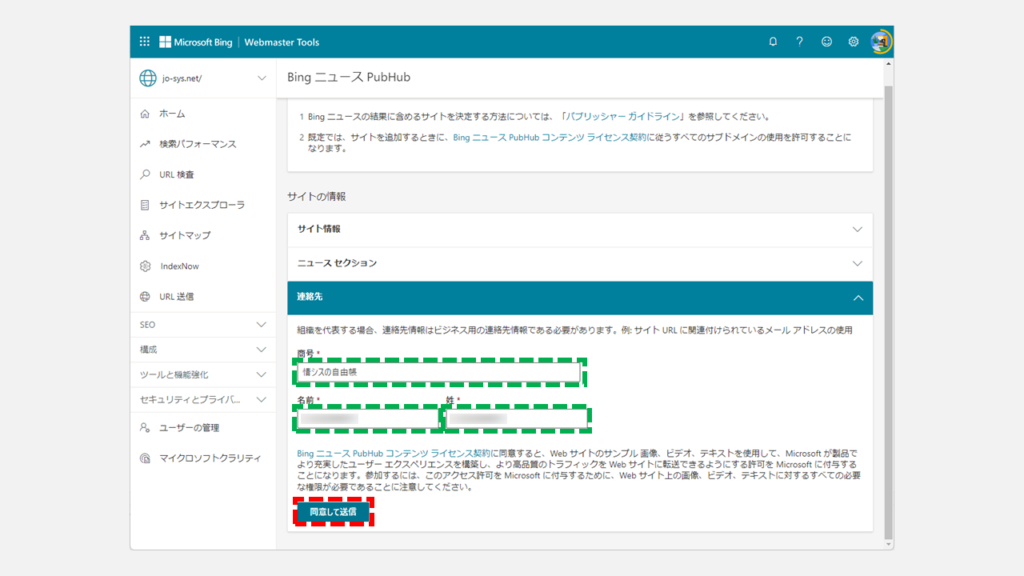This screenshot has width=1024, height=576.
Task: Click the page vertical scrollbar
Action: [887, 300]
